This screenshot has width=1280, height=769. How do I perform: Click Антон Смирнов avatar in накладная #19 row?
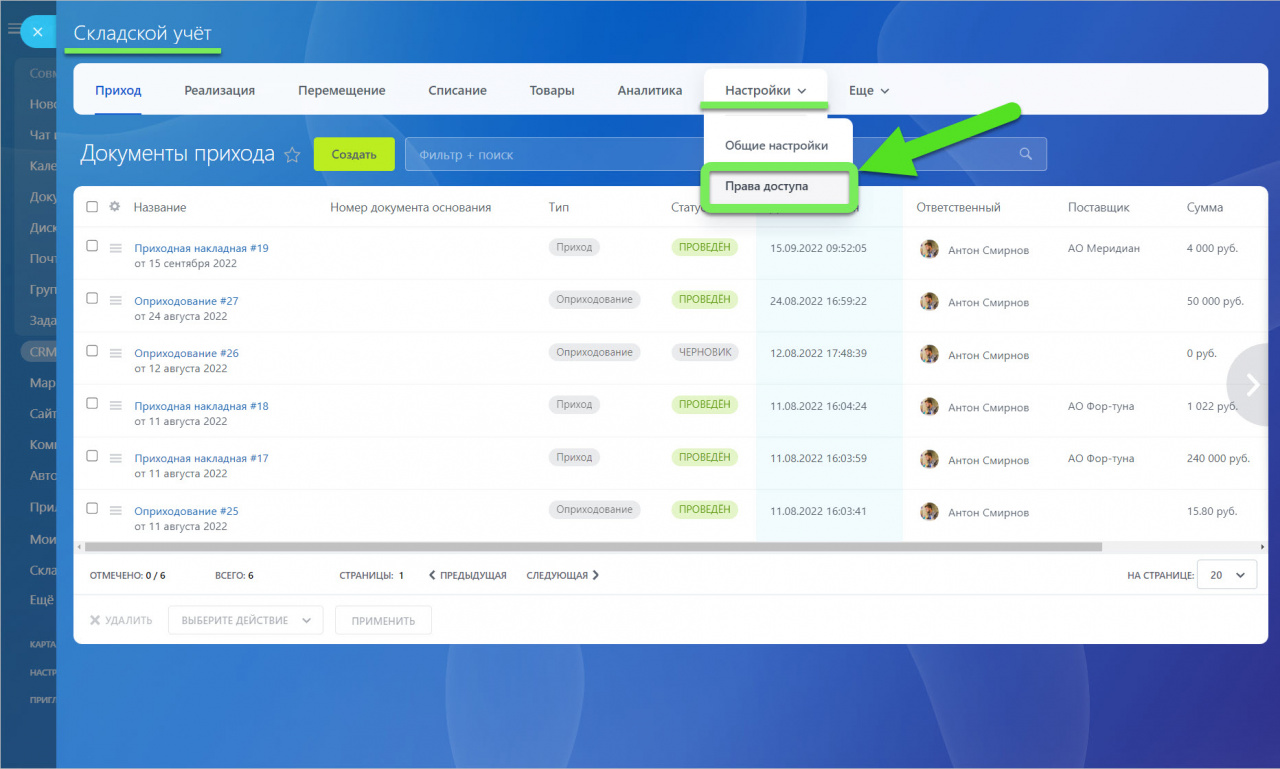tap(929, 249)
